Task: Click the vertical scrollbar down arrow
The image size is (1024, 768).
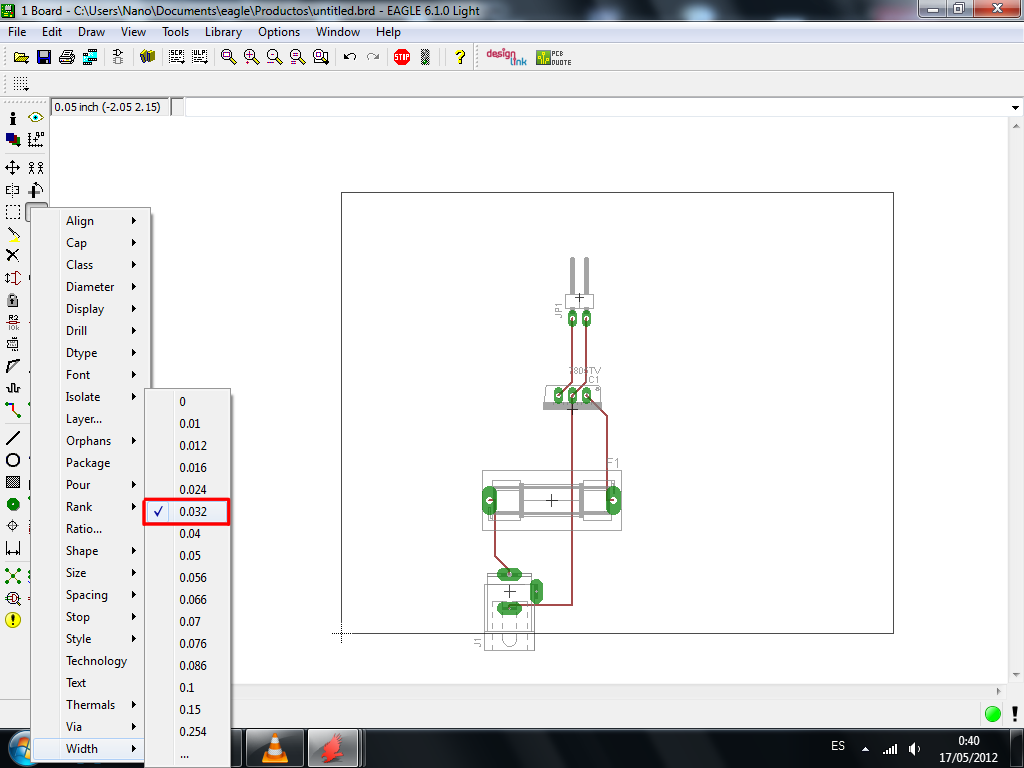Action: point(1016,675)
